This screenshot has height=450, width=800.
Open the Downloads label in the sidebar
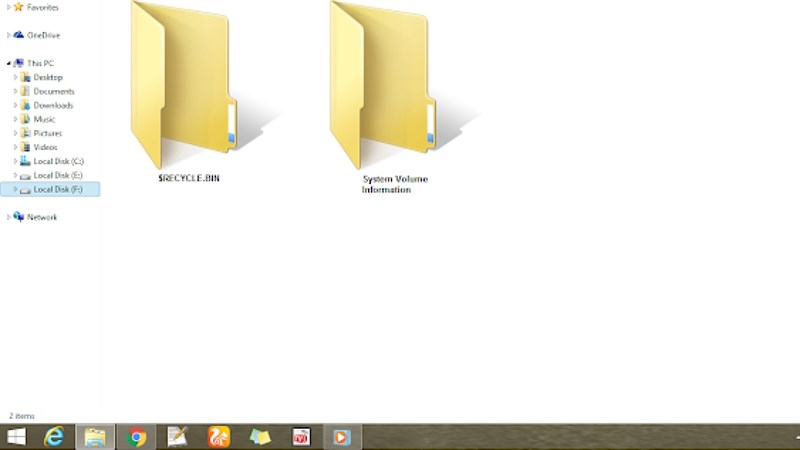pyautogui.click(x=54, y=105)
